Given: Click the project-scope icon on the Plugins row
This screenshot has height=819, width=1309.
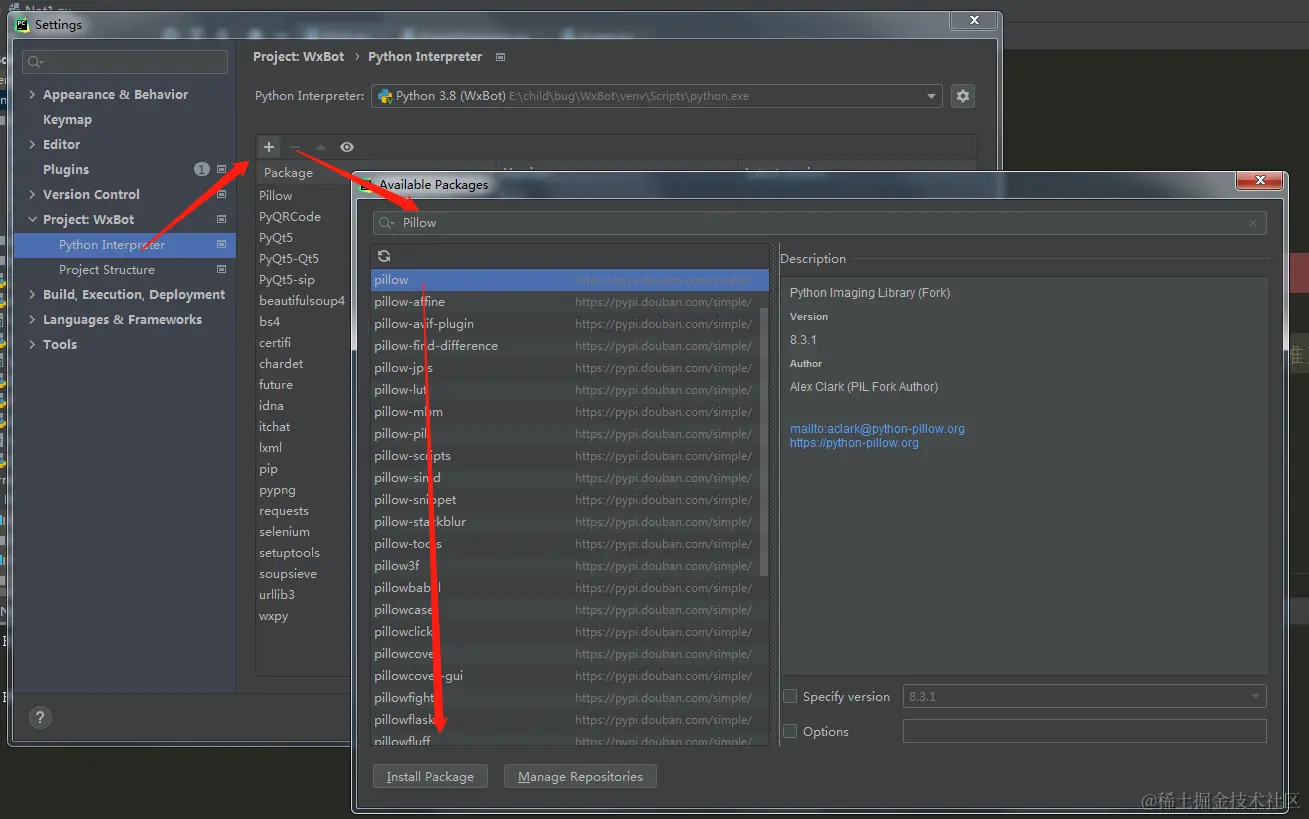Looking at the screenshot, I should point(222,170).
